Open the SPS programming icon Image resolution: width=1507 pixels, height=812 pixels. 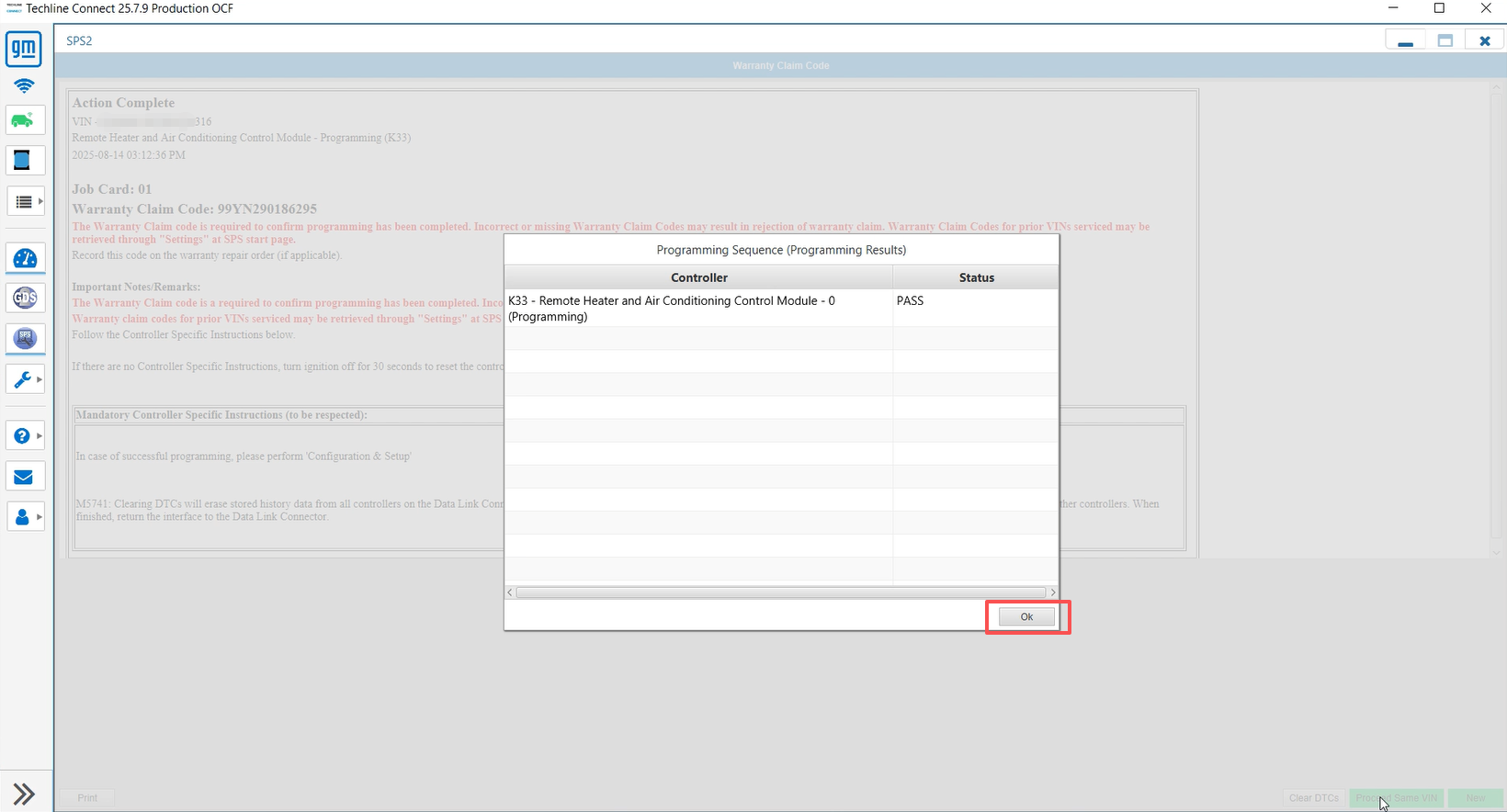25,338
